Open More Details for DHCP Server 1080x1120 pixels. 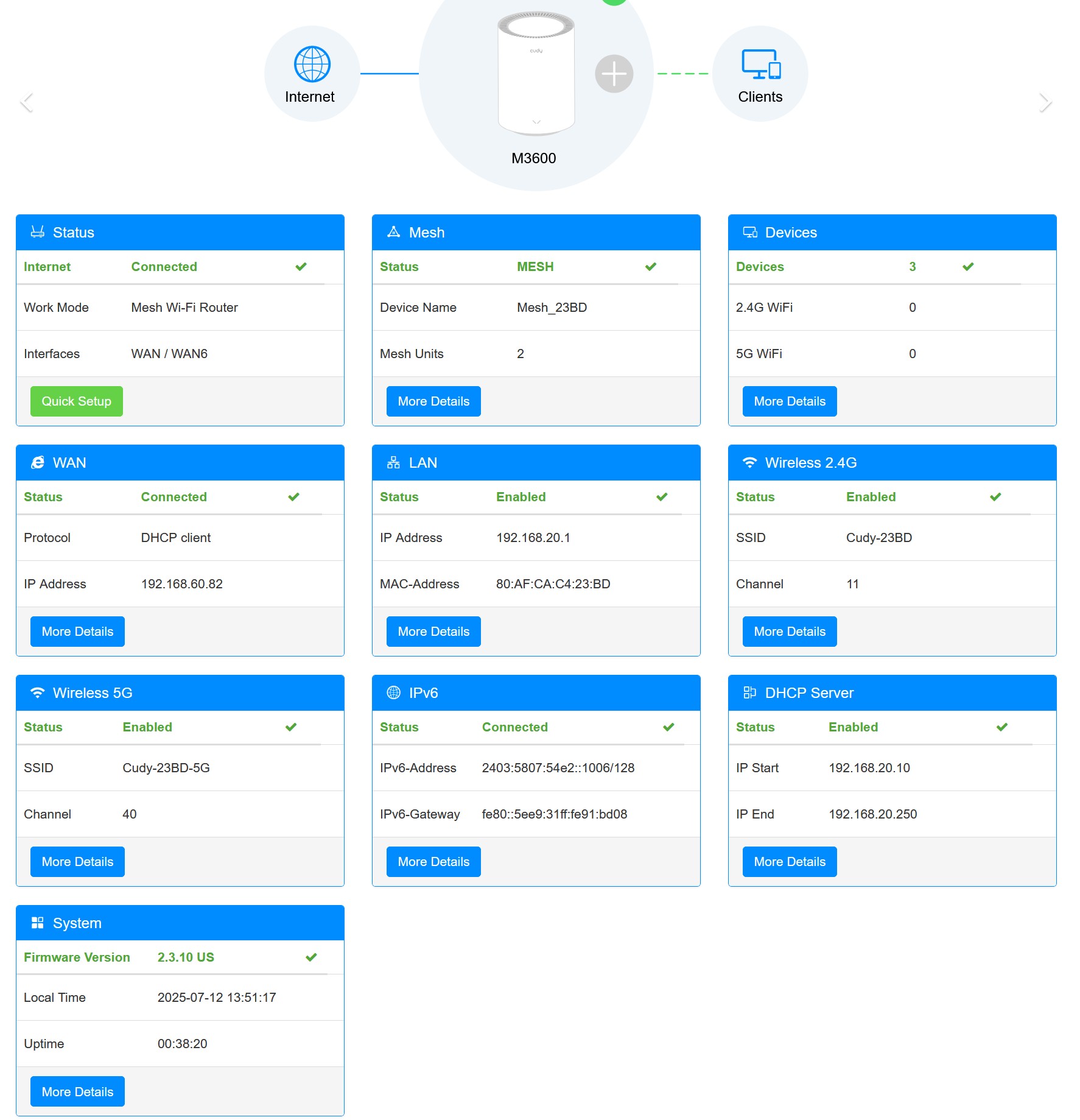click(x=790, y=862)
